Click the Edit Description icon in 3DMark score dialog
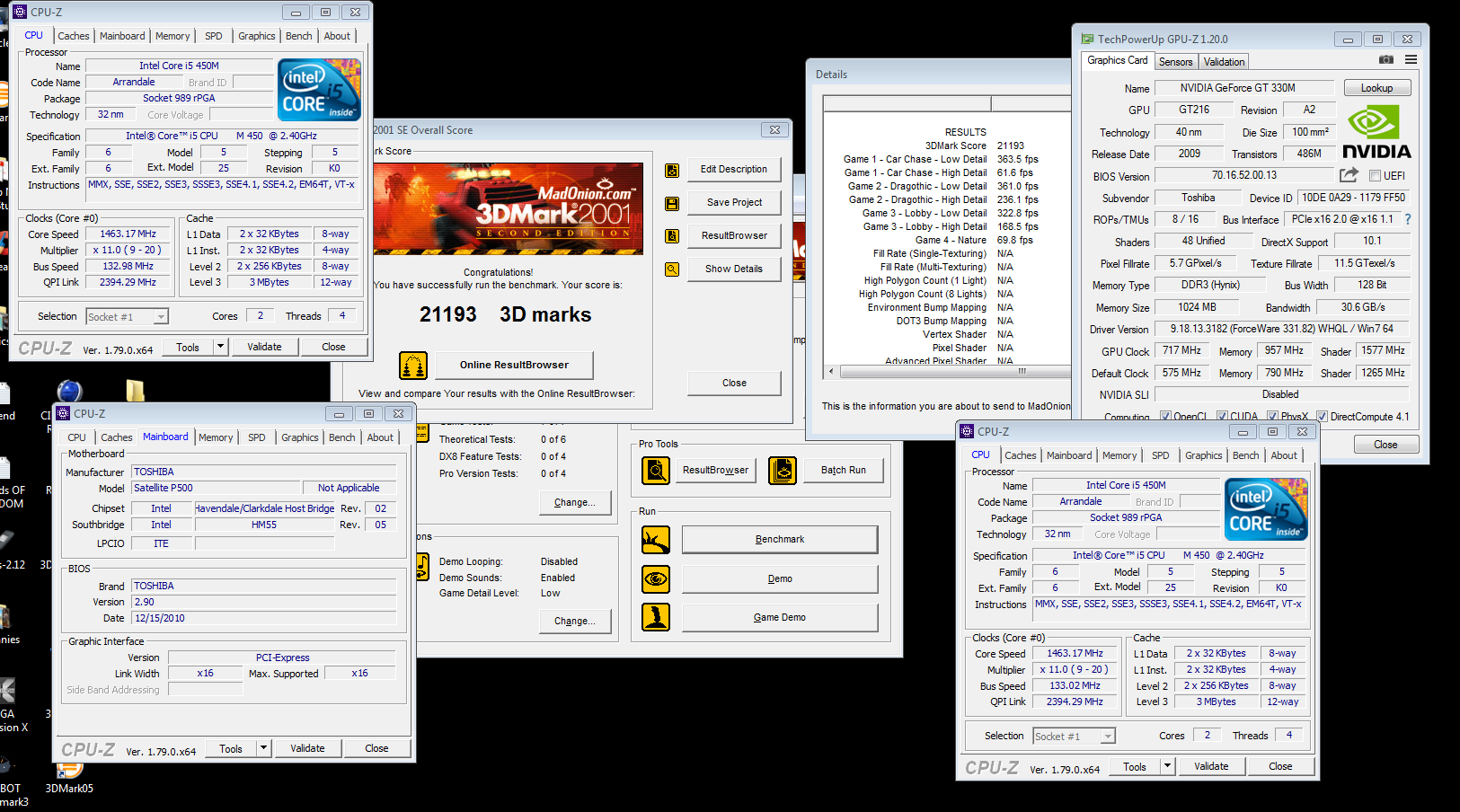1460x812 pixels. coord(671,171)
